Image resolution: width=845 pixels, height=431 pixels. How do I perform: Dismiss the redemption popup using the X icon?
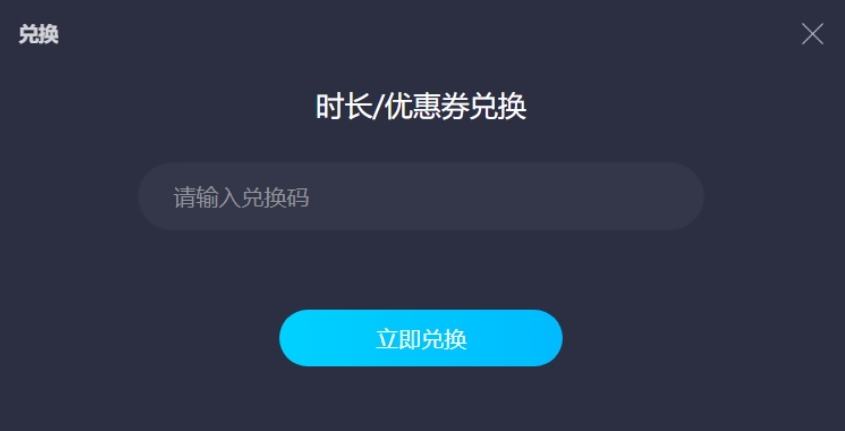tap(812, 34)
